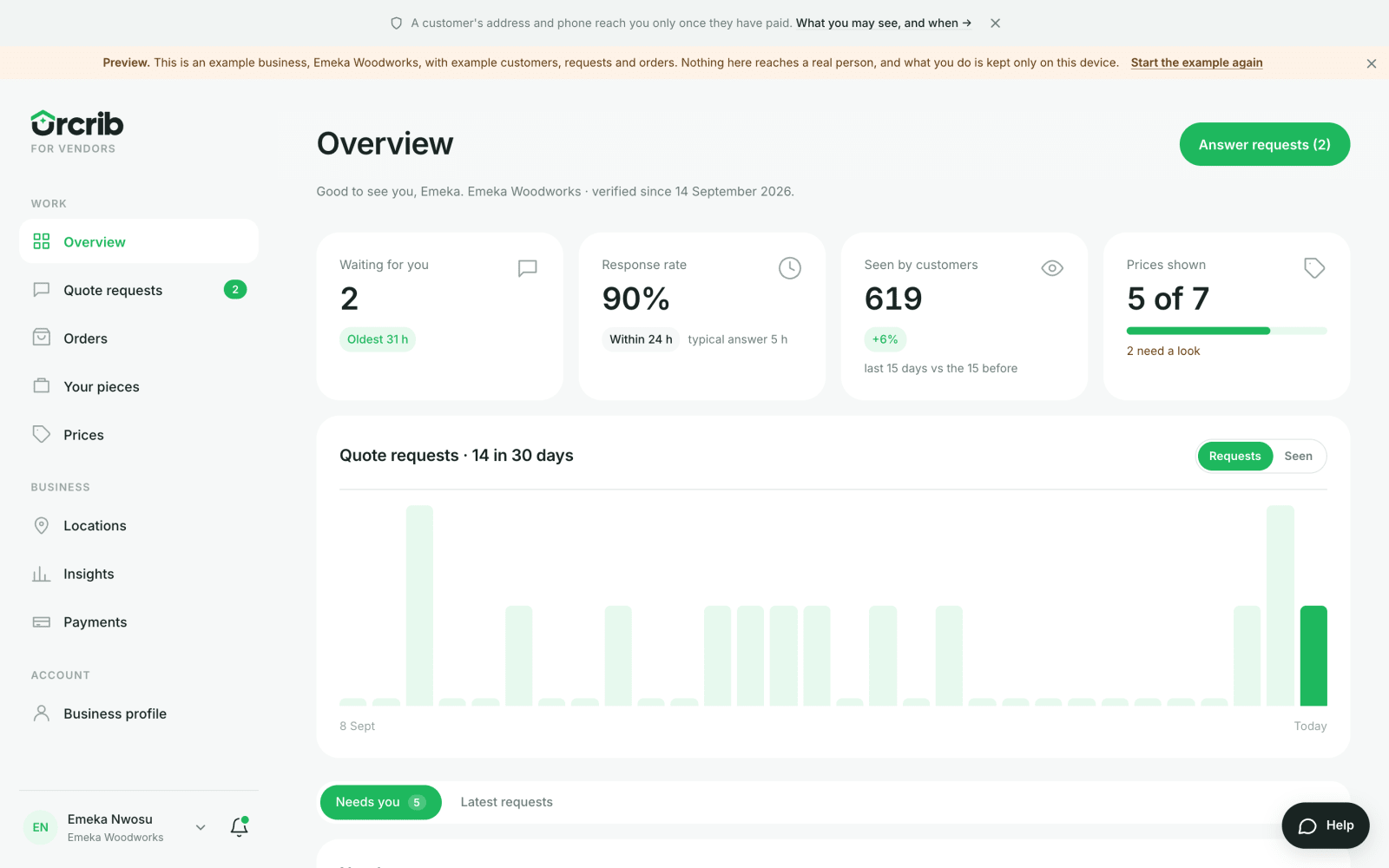This screenshot has width=1389, height=868.
Task: Click clock icon on Response rate card
Action: coord(790,268)
